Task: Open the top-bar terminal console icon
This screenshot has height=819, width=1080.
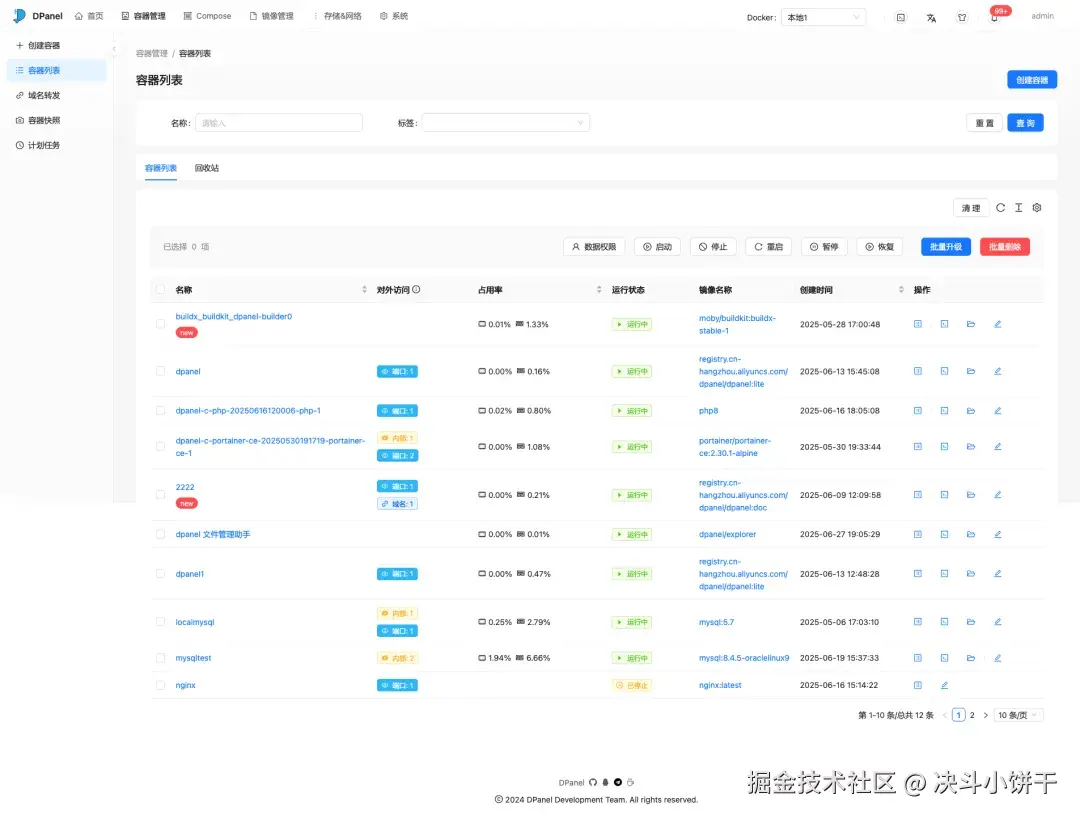Action: click(900, 17)
